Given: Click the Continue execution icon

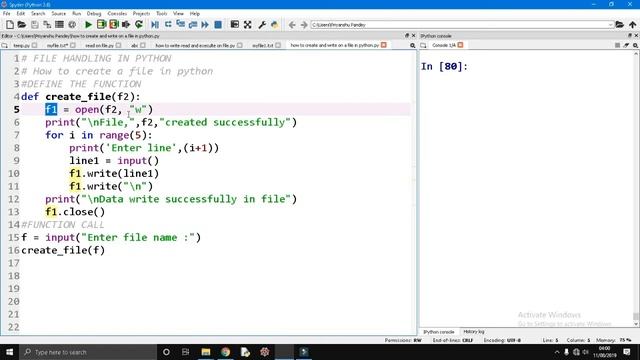Looking at the screenshot, I should 205,24.
